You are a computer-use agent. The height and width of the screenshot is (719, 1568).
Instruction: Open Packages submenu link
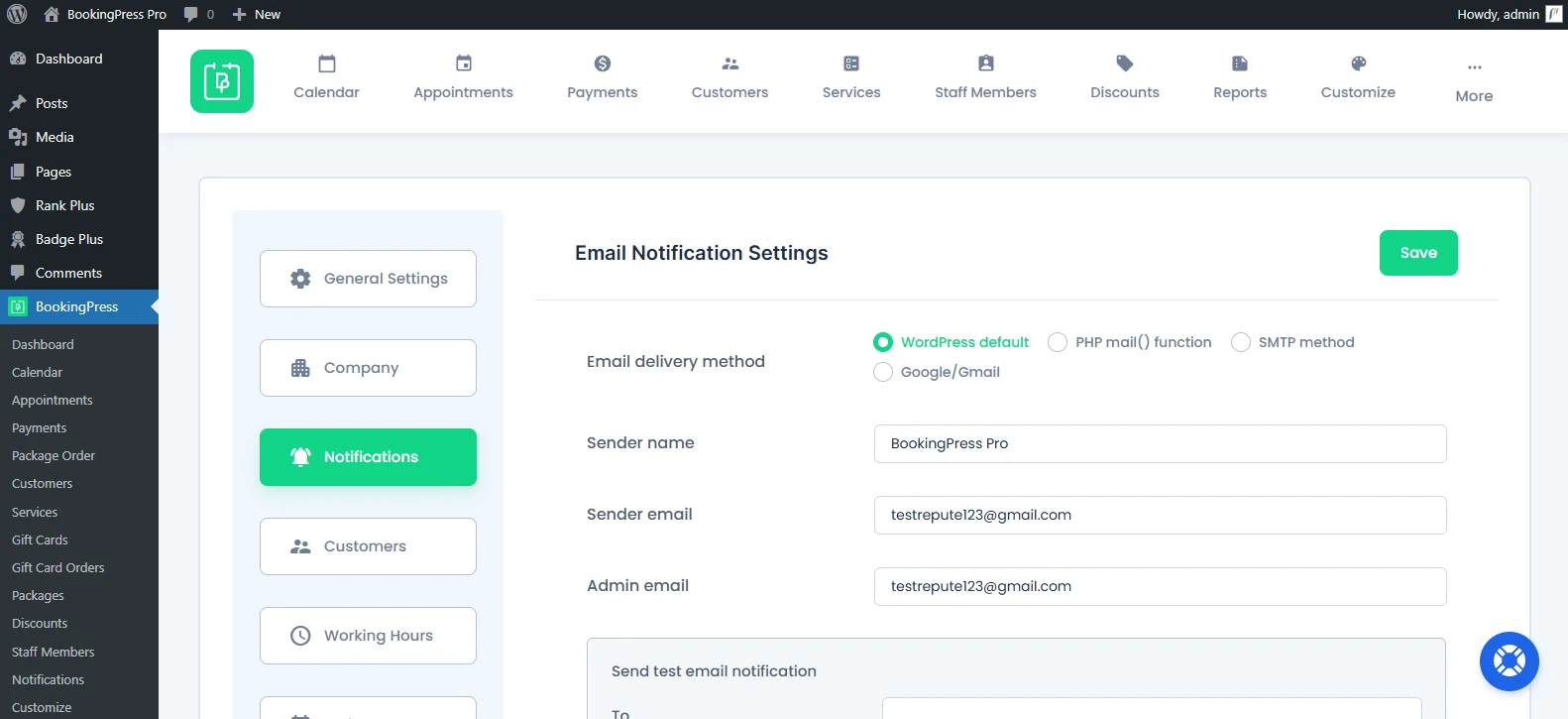pyautogui.click(x=38, y=596)
